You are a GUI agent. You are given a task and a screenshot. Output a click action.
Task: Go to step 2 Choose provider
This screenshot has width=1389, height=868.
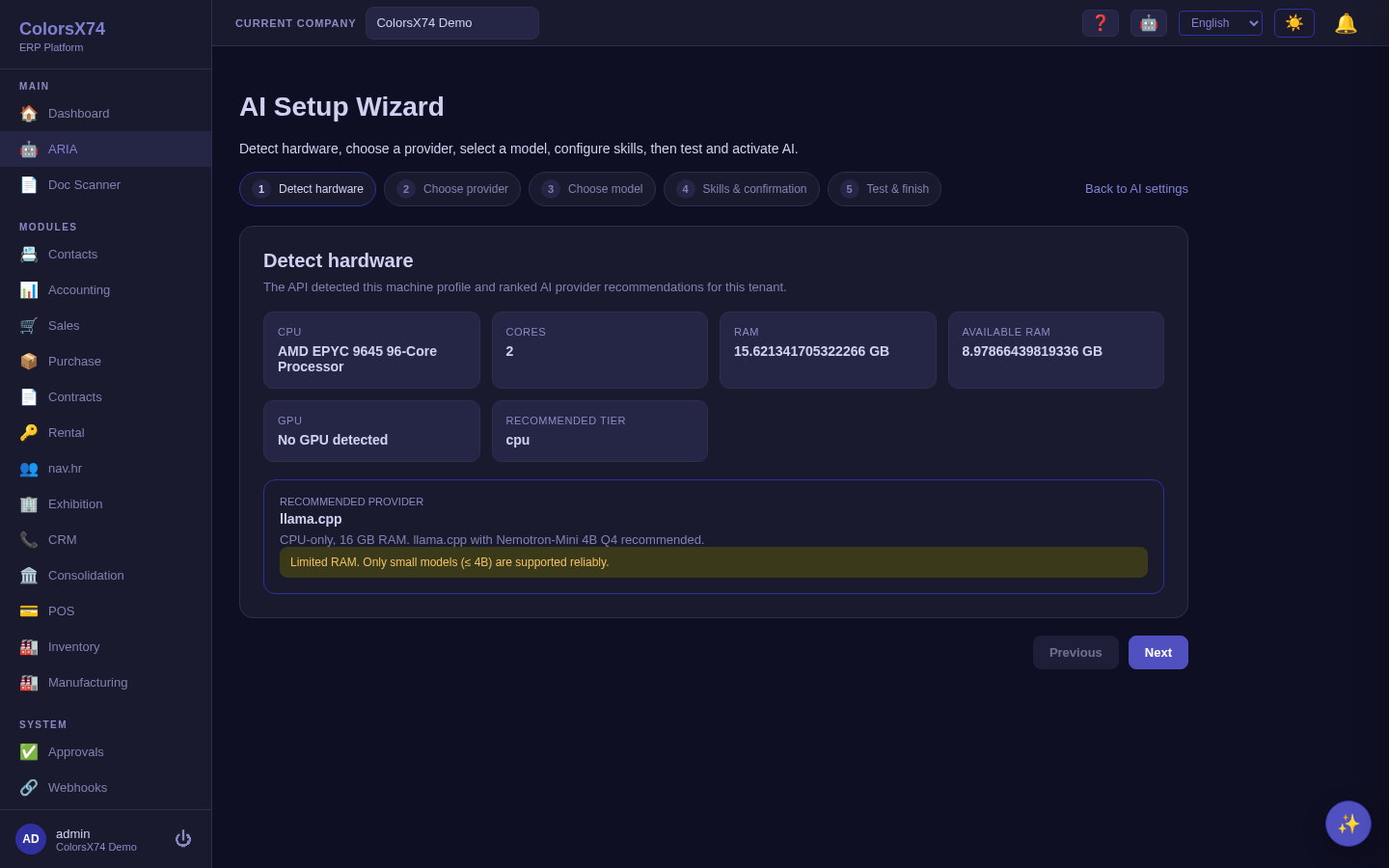[x=452, y=189]
